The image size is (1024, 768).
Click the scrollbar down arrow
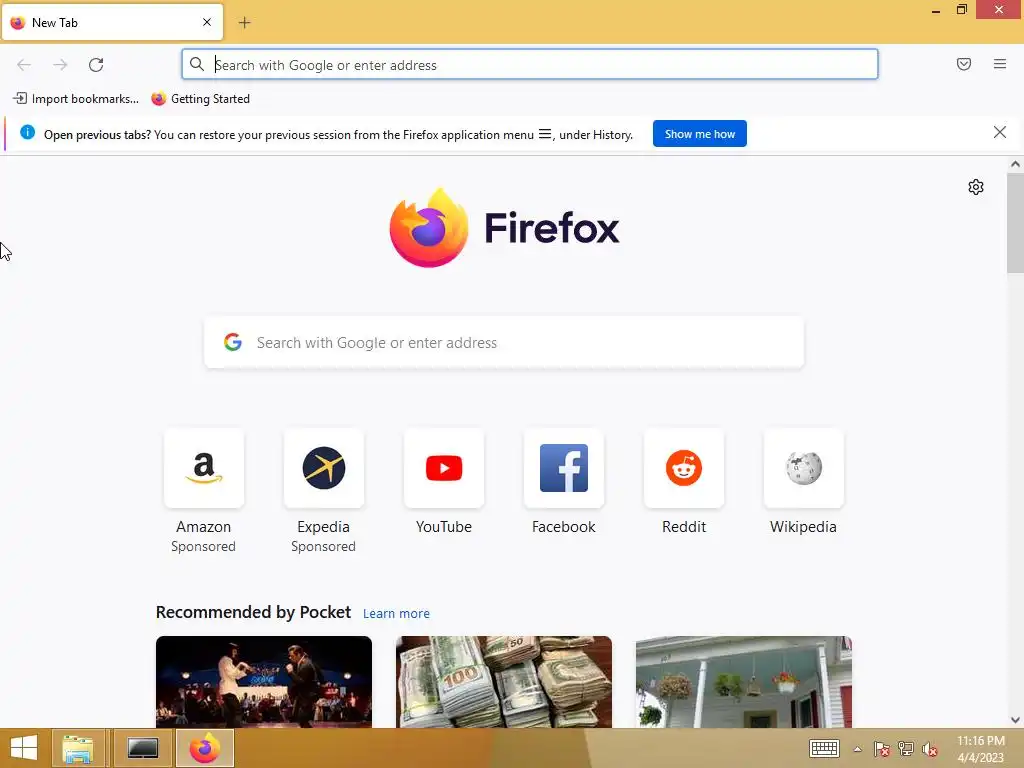tap(1015, 720)
